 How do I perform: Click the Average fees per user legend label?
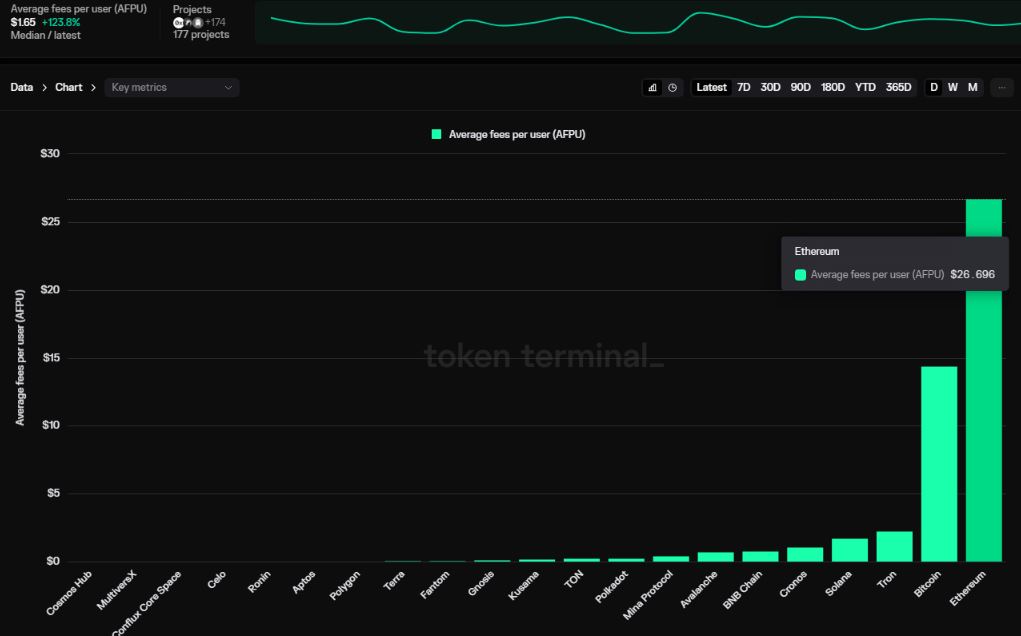point(517,134)
